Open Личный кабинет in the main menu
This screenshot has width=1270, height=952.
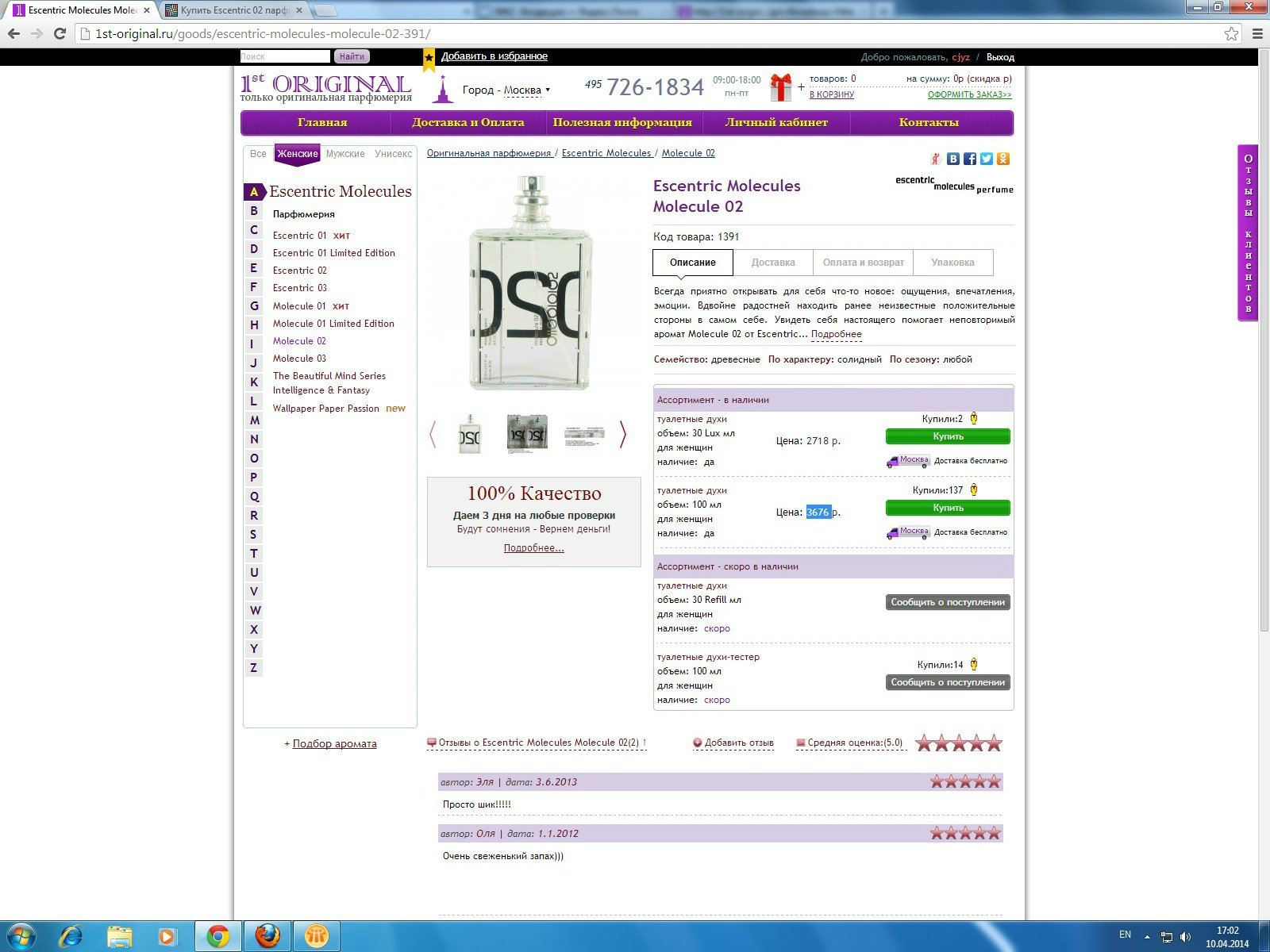pos(776,122)
